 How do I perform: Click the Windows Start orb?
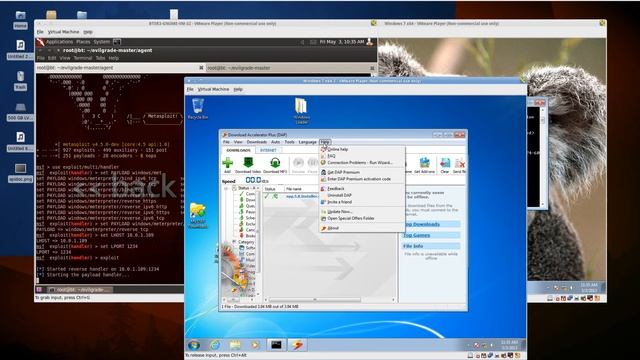(194, 345)
